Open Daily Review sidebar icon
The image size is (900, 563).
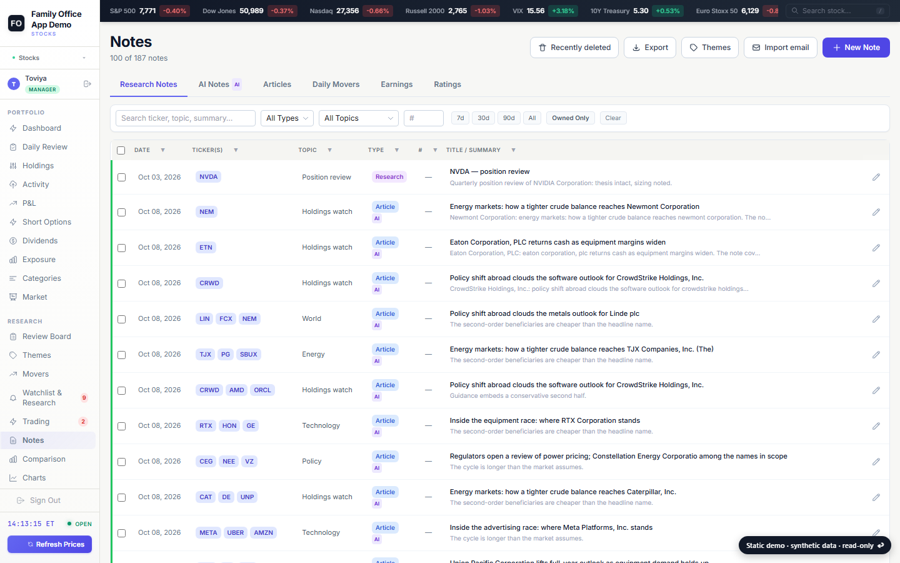(x=13, y=147)
